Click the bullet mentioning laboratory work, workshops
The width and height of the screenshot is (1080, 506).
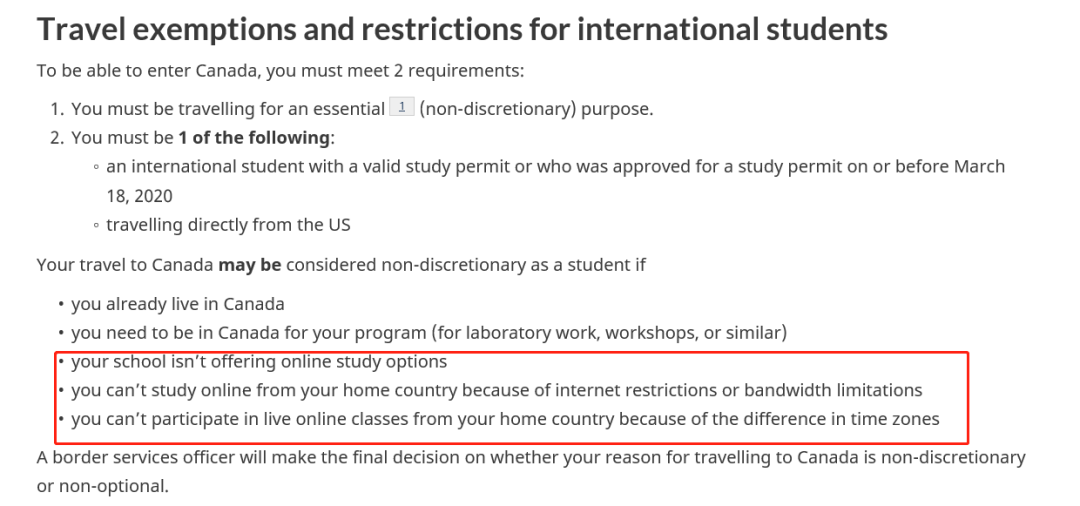click(428, 333)
